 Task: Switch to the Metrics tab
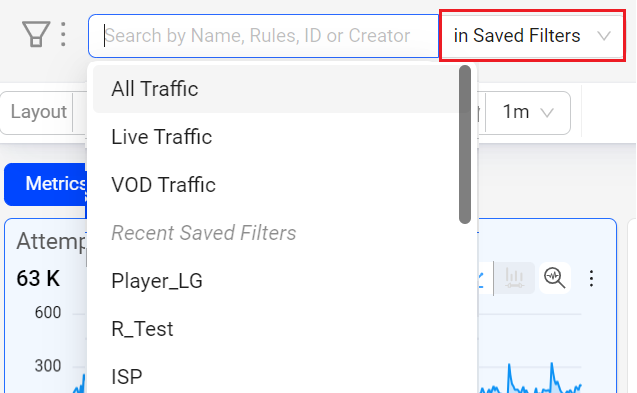point(46,184)
